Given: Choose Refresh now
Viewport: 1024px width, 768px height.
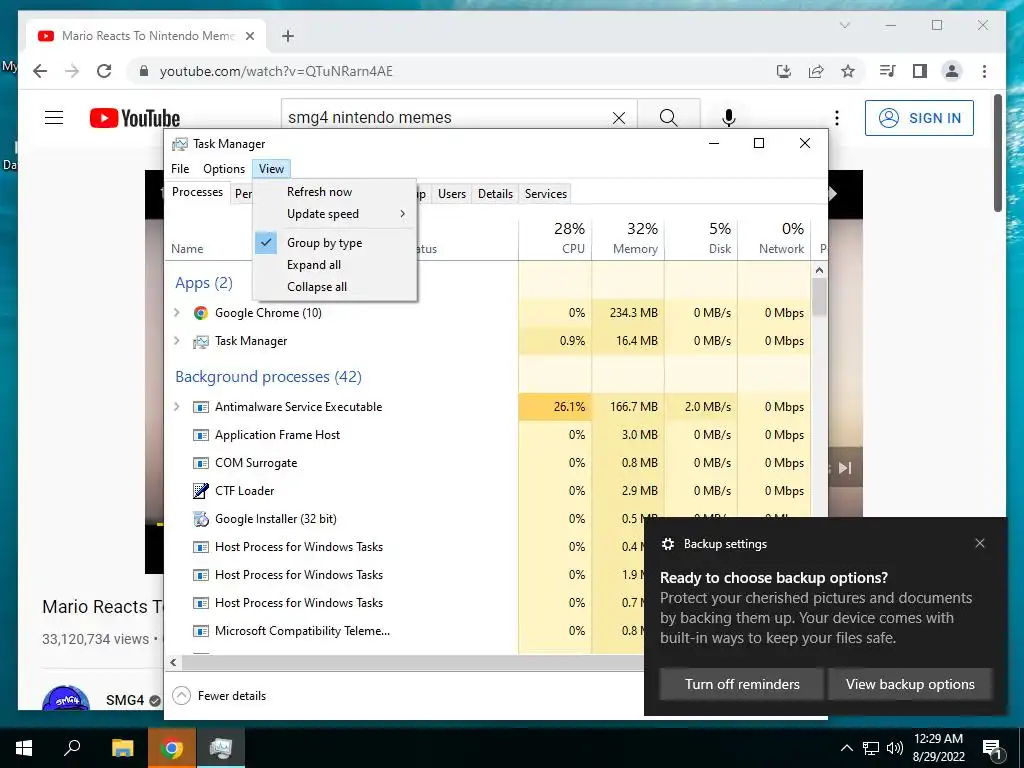Looking at the screenshot, I should (334, 192).
